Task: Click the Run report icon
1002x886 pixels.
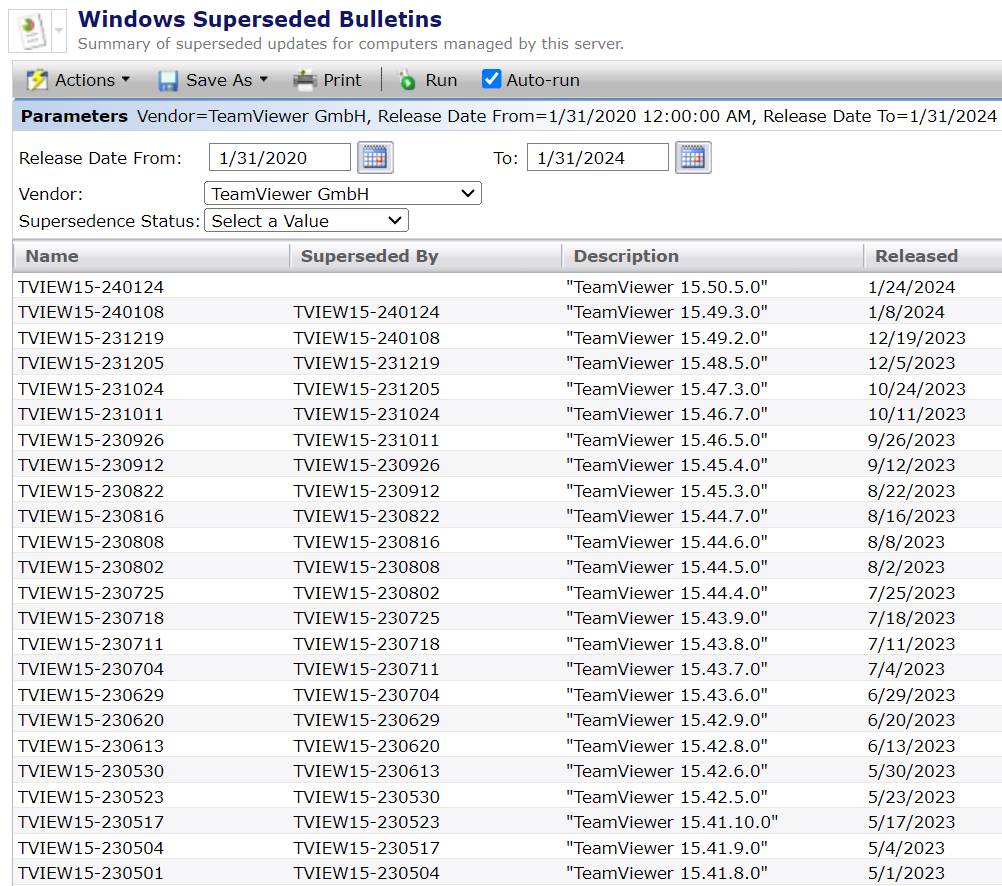Action: tap(406, 80)
